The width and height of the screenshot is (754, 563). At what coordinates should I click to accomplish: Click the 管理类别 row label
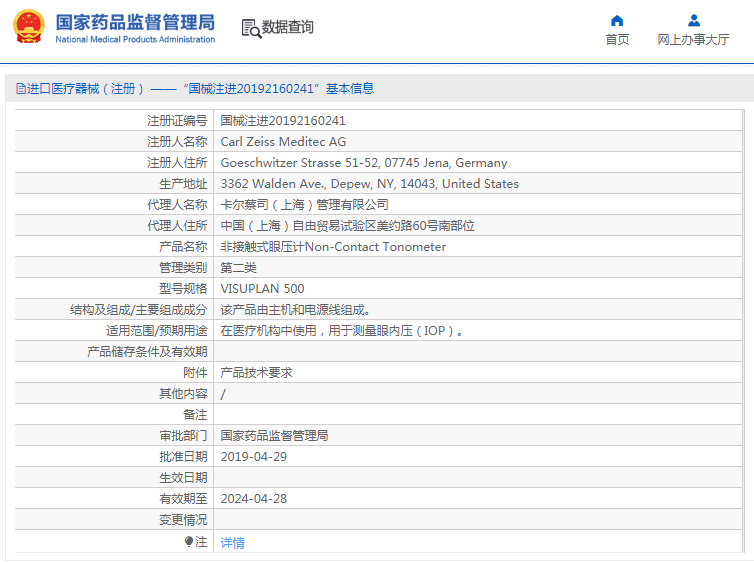(x=183, y=268)
